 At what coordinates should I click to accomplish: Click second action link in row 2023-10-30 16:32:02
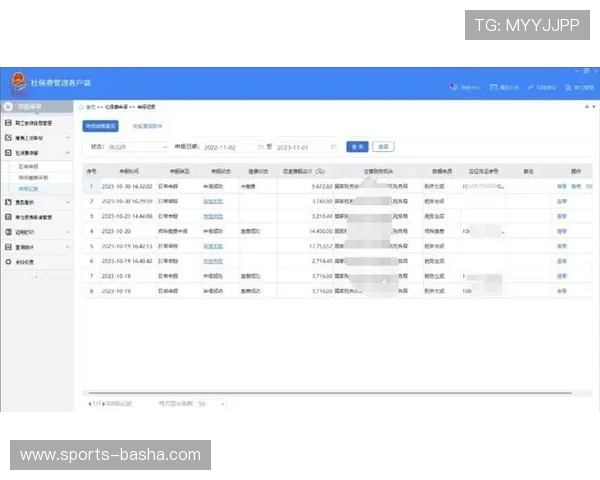pos(576,186)
